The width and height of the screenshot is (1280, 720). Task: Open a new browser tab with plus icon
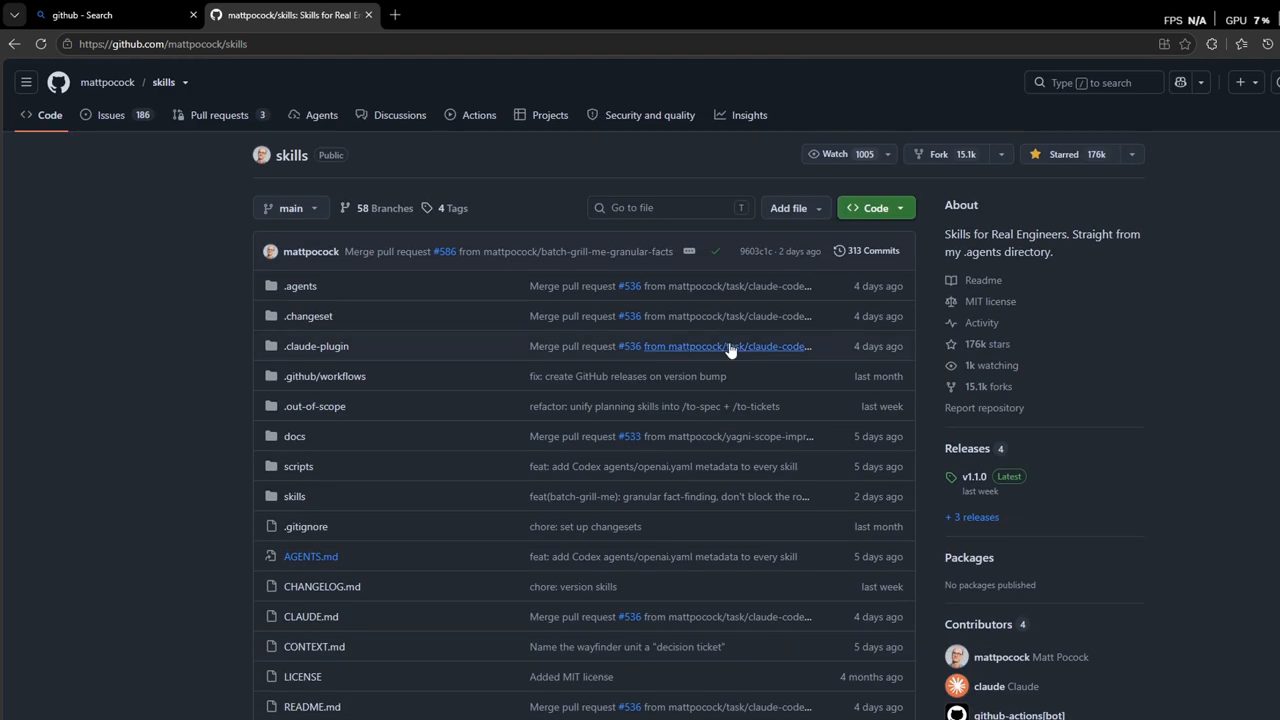pyautogui.click(x=395, y=15)
